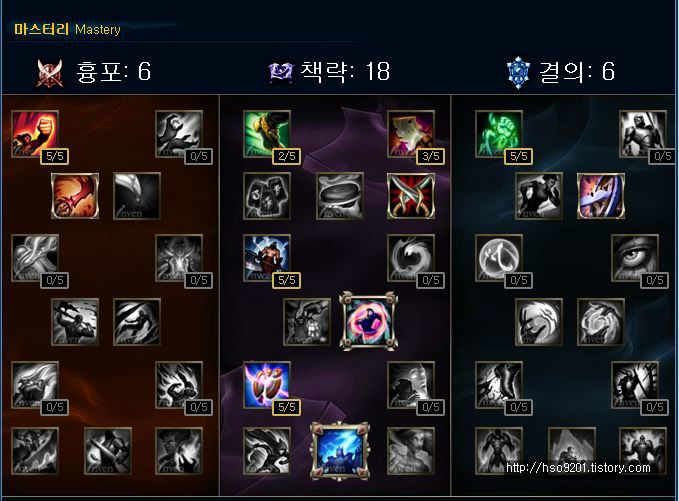Select the large pink swirl keystone mastery

369,320
